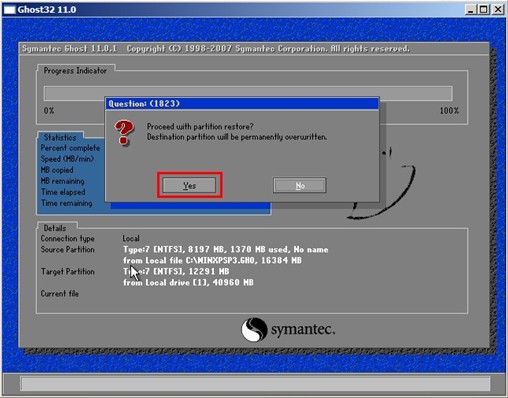Click the Symantec Ghost copyright header
Viewport: 508px width, 398px height.
[x=216, y=49]
